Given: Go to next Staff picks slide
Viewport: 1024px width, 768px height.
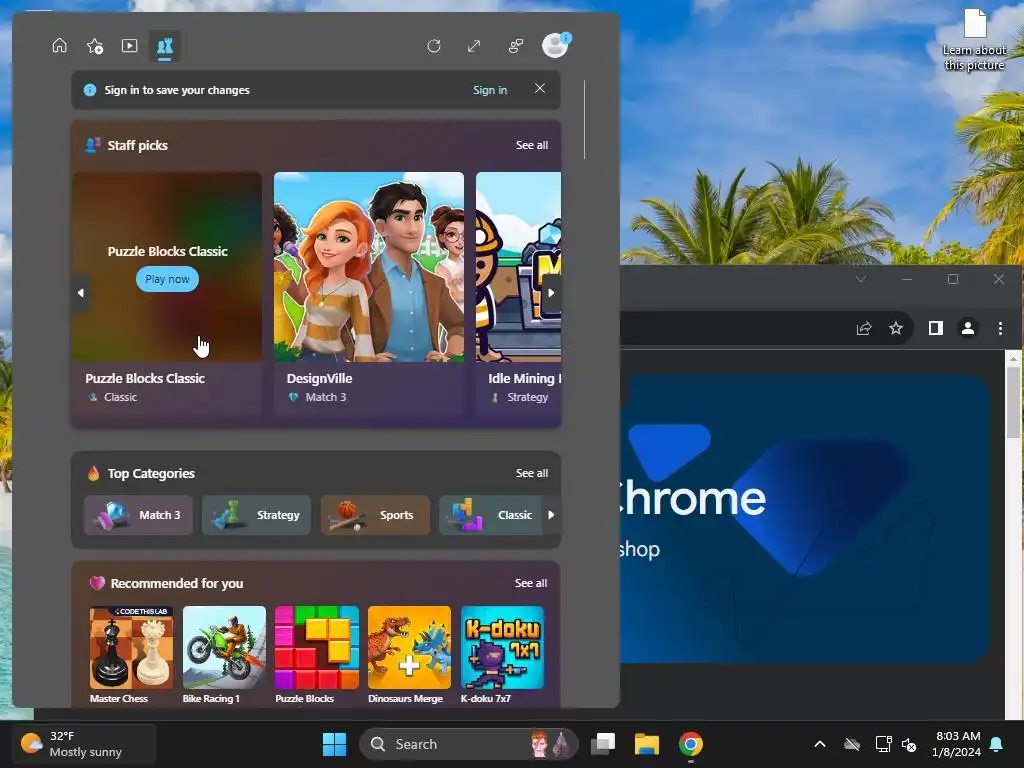Looking at the screenshot, I should click(551, 293).
